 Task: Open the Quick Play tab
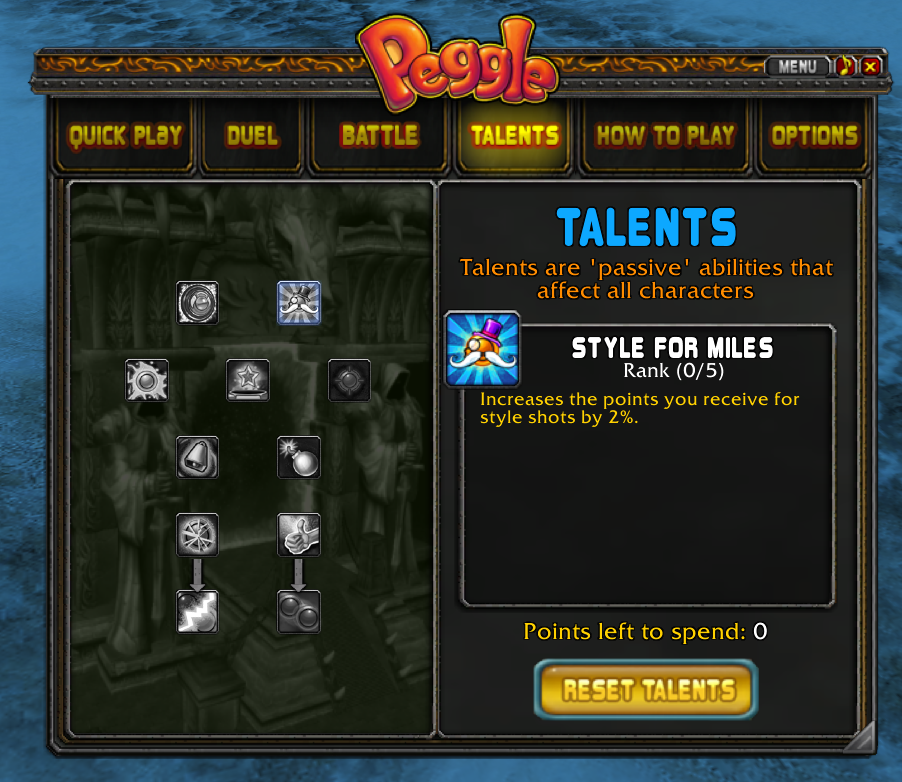point(124,136)
